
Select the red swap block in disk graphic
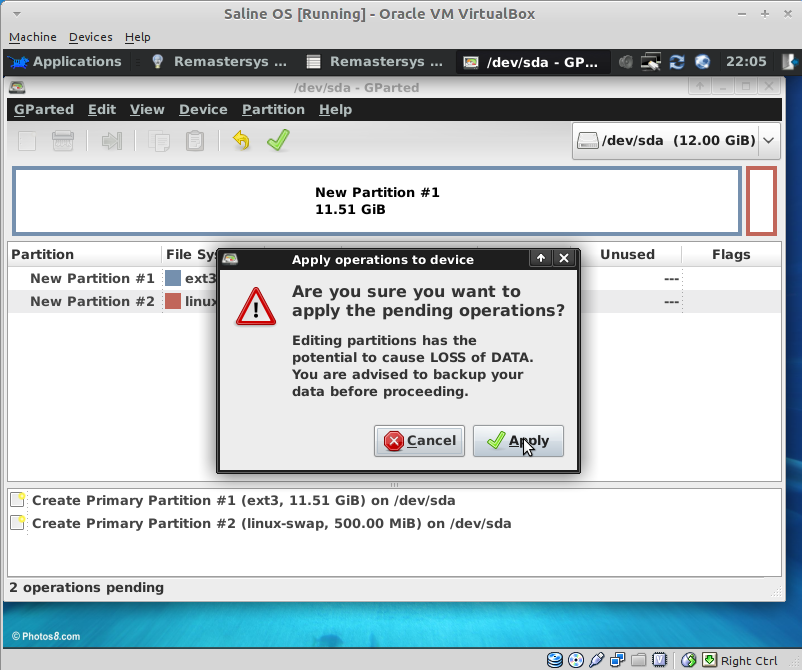(x=761, y=201)
